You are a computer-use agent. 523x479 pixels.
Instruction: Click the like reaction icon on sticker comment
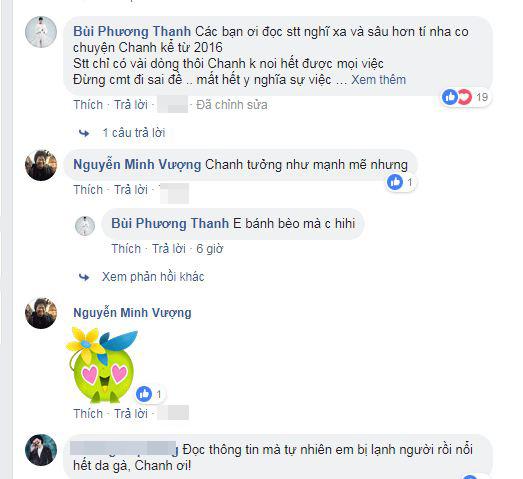[x=144, y=394]
